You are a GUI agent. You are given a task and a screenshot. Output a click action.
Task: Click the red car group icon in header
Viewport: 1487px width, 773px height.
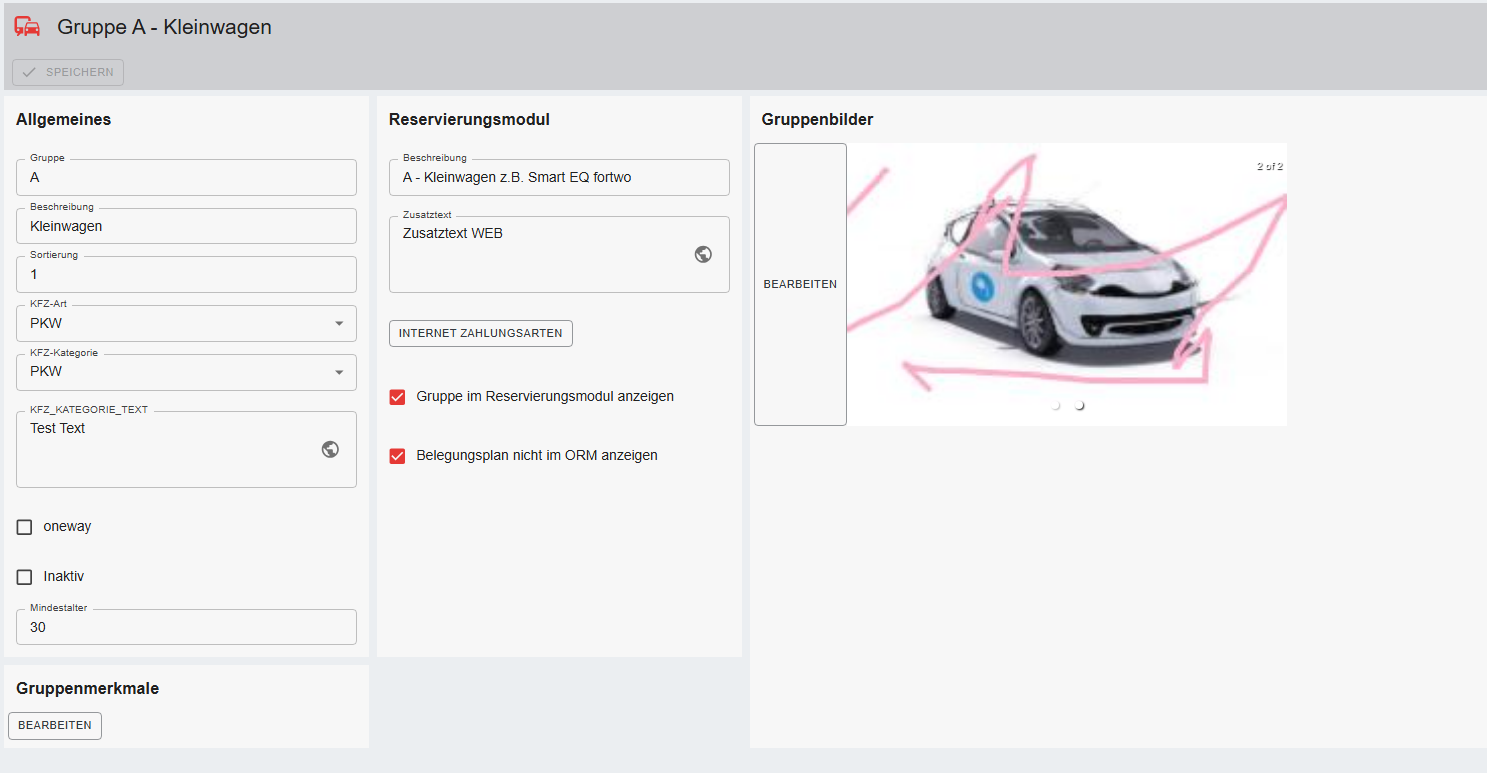click(27, 27)
